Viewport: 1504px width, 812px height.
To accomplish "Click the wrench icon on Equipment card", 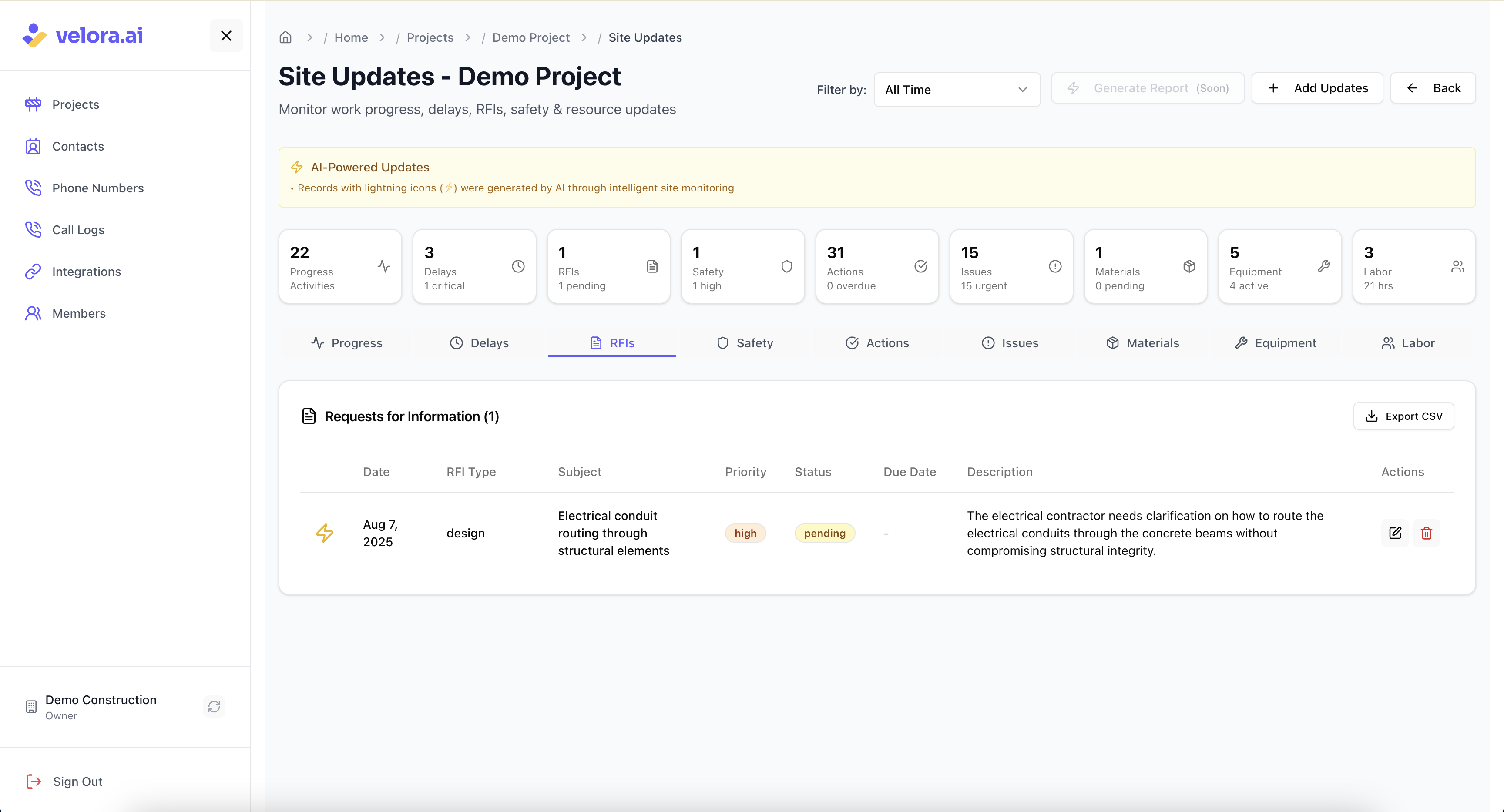I will coord(1323,266).
